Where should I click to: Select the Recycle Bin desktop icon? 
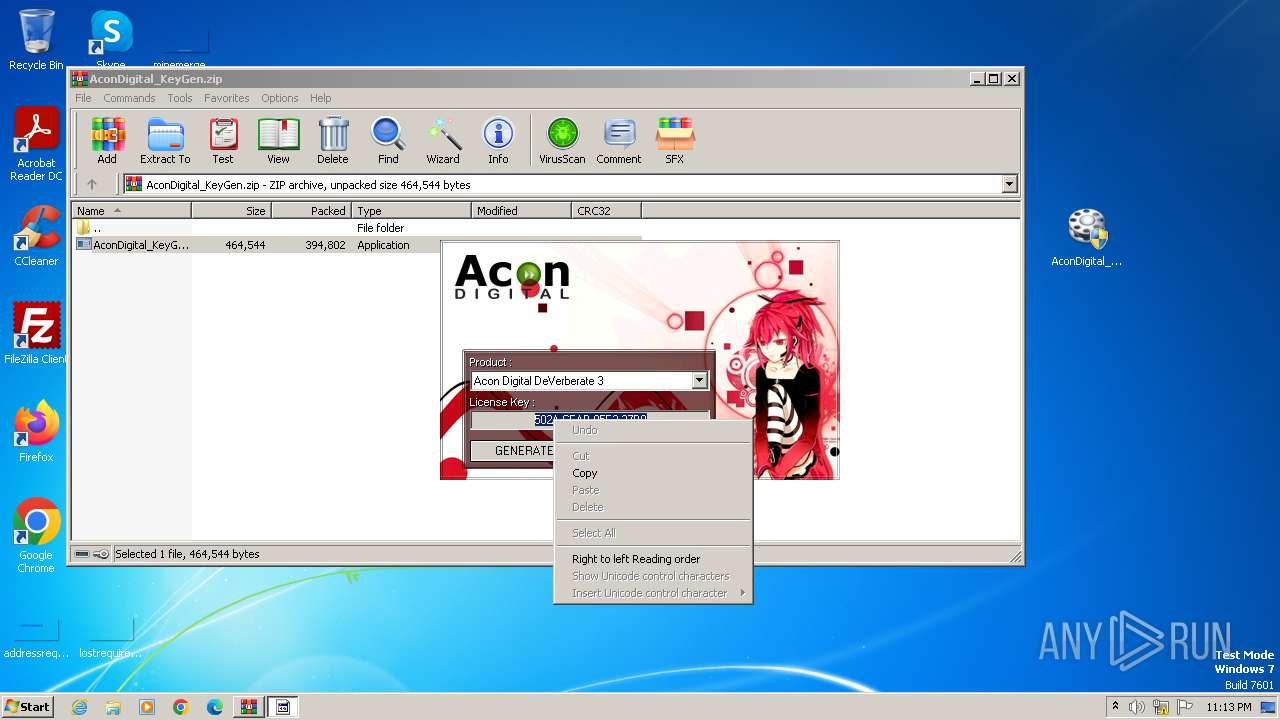coord(36,40)
